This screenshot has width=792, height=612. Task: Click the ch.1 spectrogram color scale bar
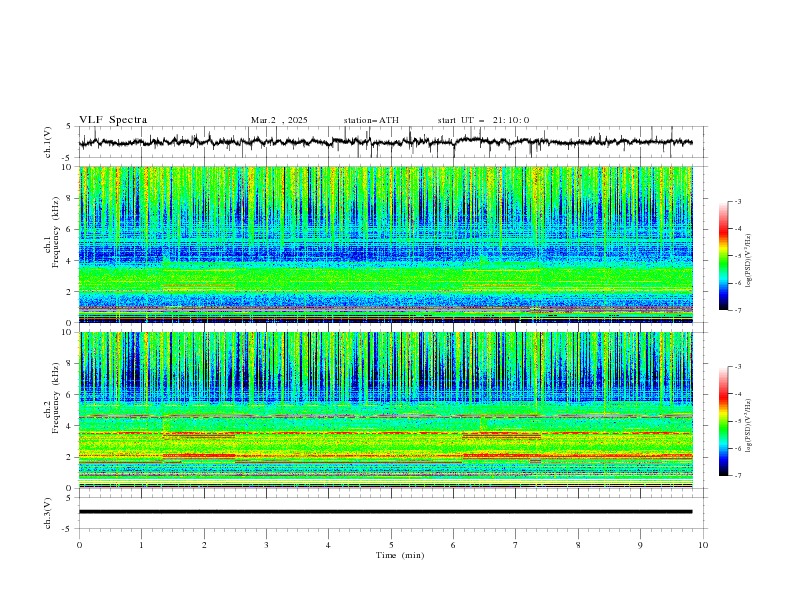click(x=723, y=256)
